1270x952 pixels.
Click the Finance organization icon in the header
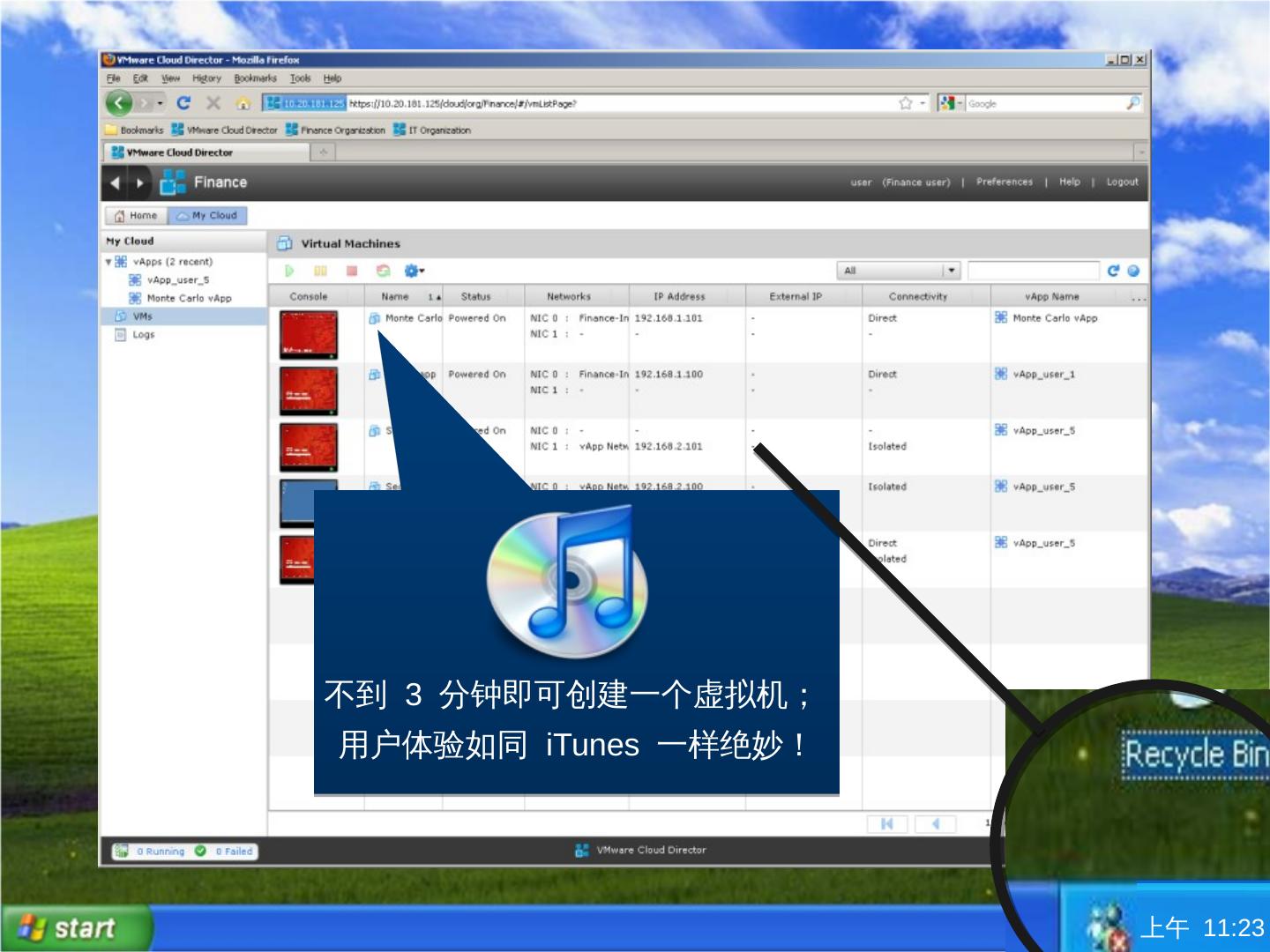coord(173,182)
